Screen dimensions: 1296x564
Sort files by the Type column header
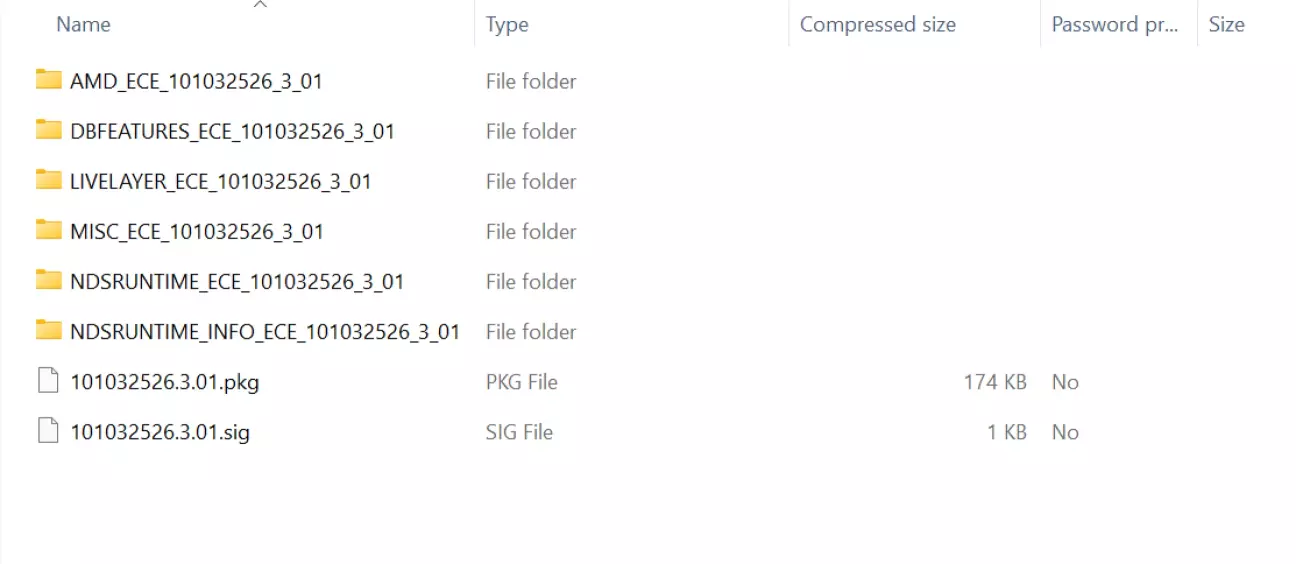pyautogui.click(x=507, y=25)
